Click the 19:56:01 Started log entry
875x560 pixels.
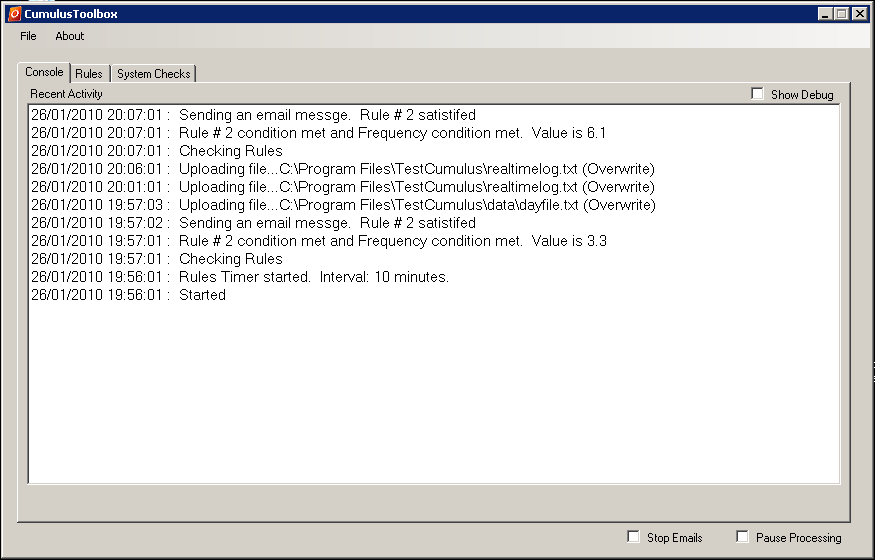128,295
